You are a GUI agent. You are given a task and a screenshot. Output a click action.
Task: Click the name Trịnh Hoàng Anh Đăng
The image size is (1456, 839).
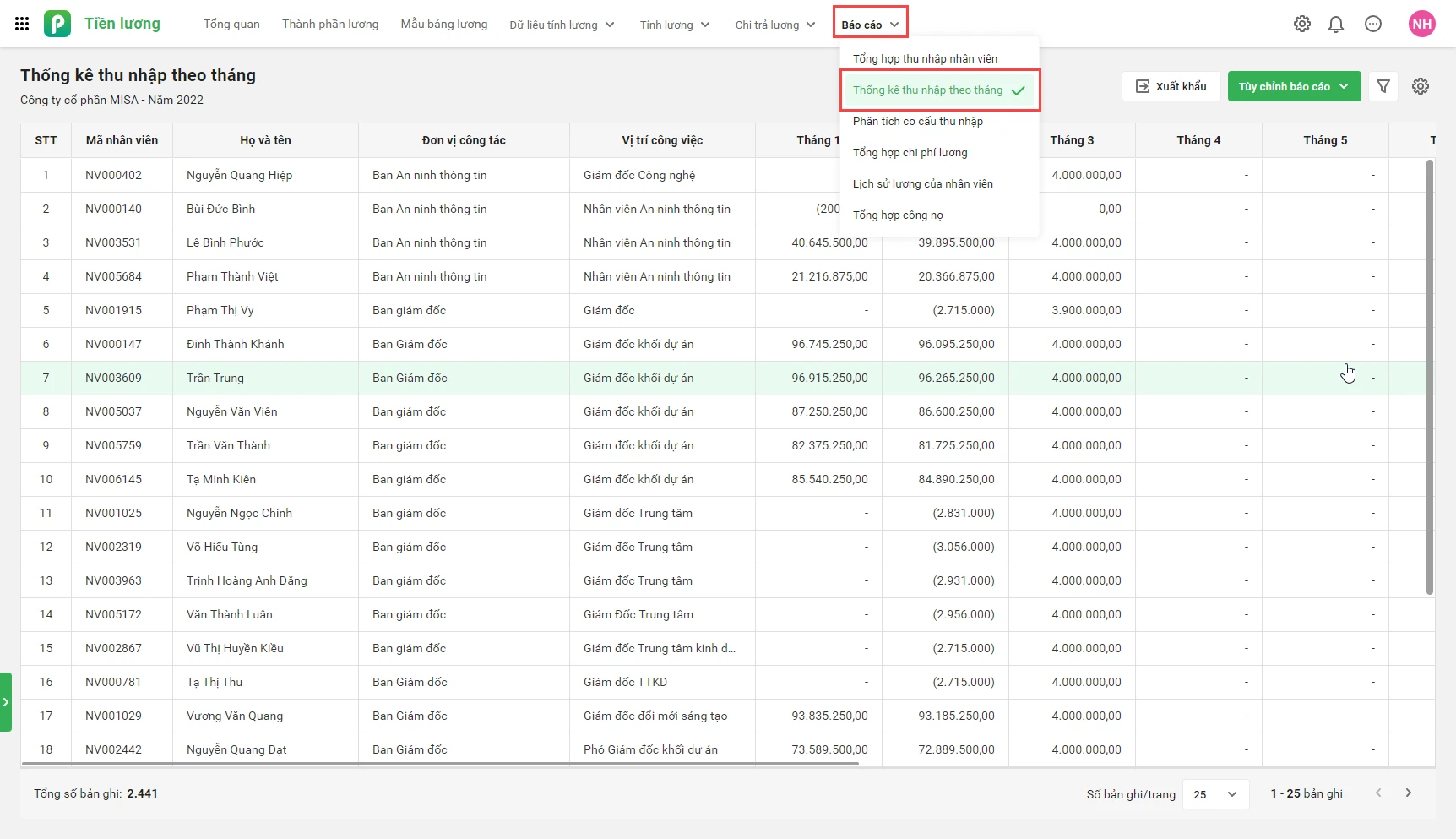tap(247, 580)
